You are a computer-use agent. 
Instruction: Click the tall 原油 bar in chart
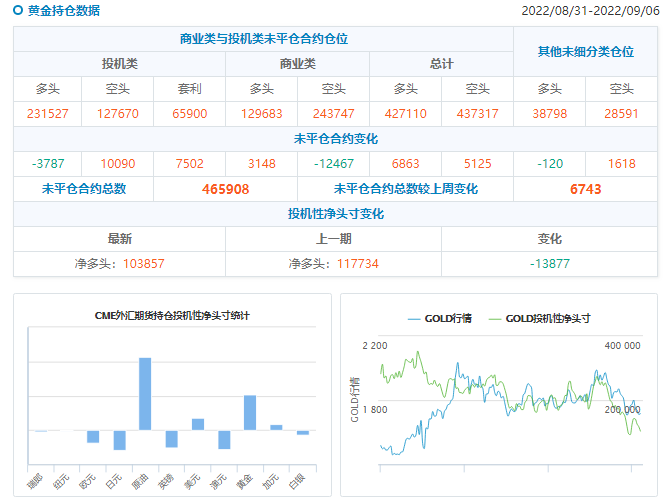pyautogui.click(x=145, y=393)
